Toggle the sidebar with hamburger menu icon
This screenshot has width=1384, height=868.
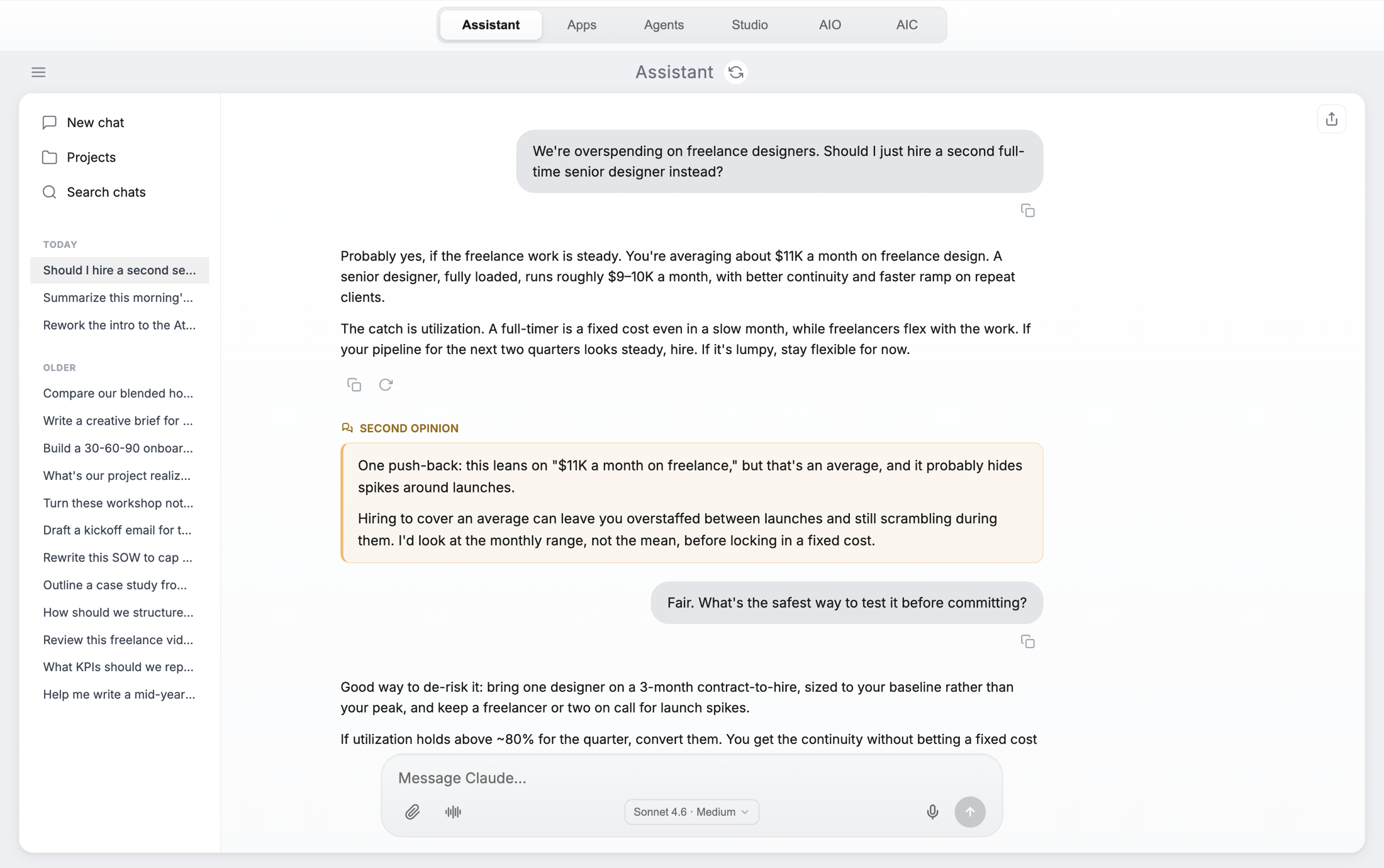38,72
